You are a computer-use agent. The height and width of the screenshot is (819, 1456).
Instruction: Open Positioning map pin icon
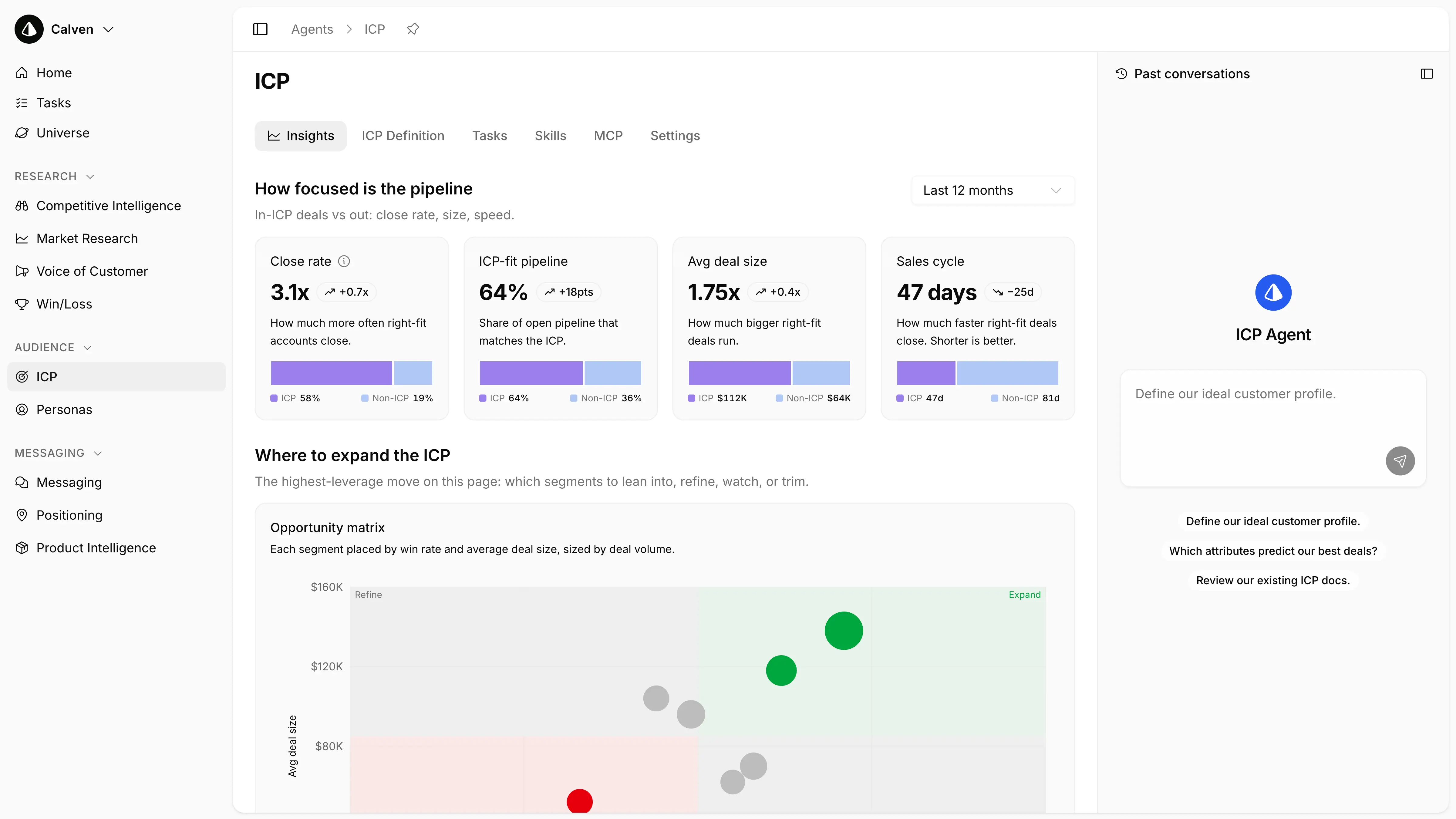point(22,515)
